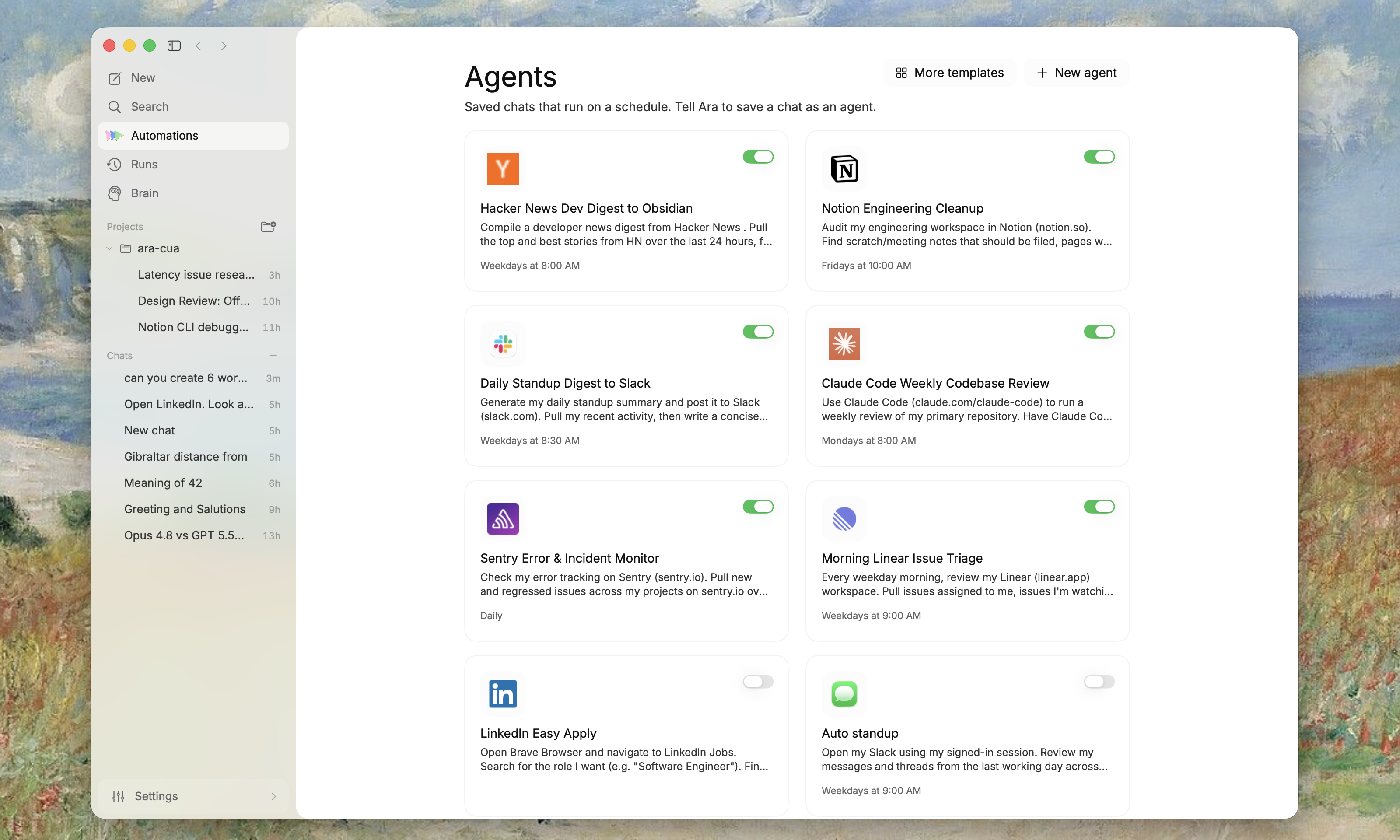This screenshot has width=1400, height=840.
Task: Turn off Claude Code Weekly Codebase Review
Action: point(1099,332)
